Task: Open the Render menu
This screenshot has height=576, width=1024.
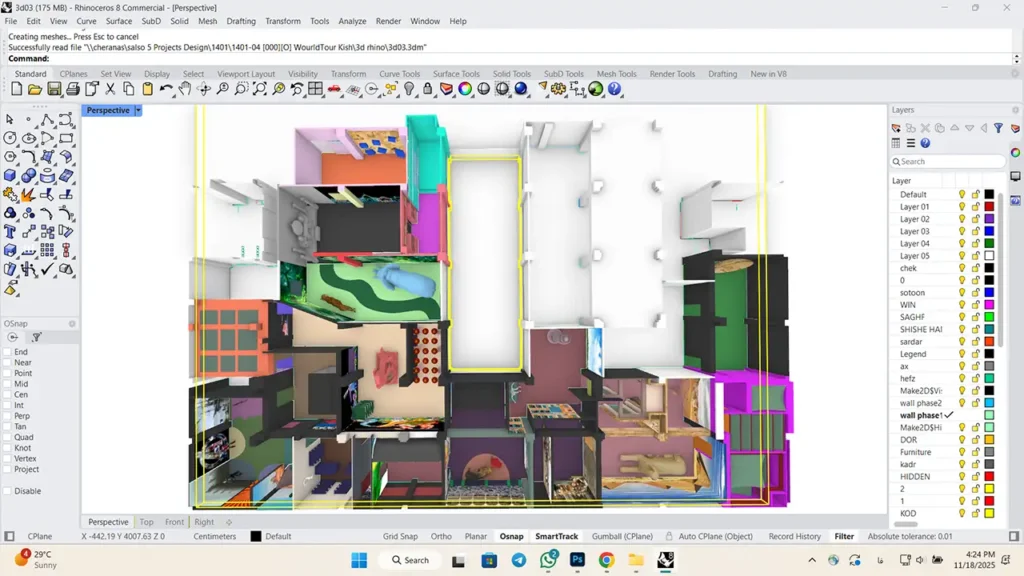Action: [x=390, y=21]
